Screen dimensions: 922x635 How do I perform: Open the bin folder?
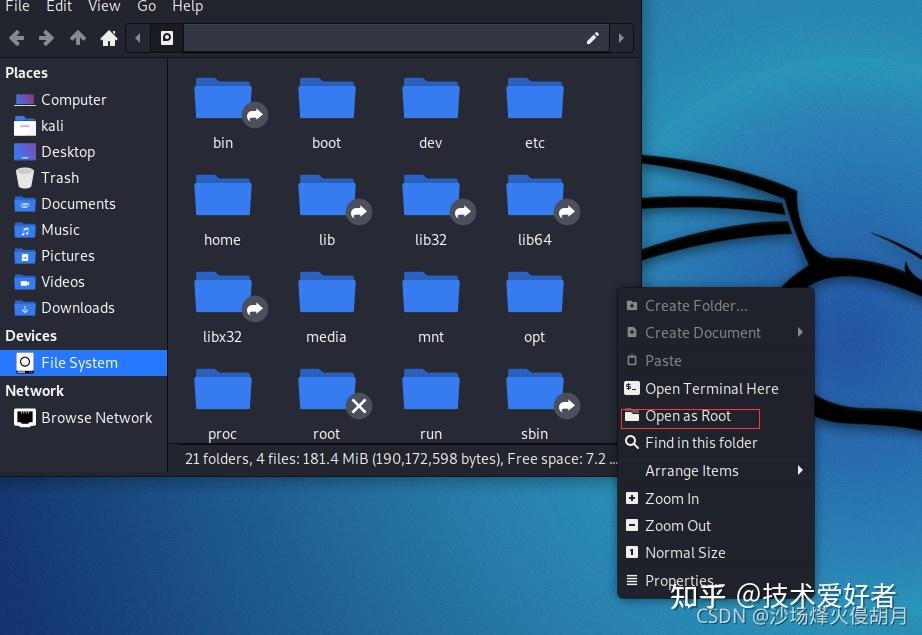click(x=223, y=113)
